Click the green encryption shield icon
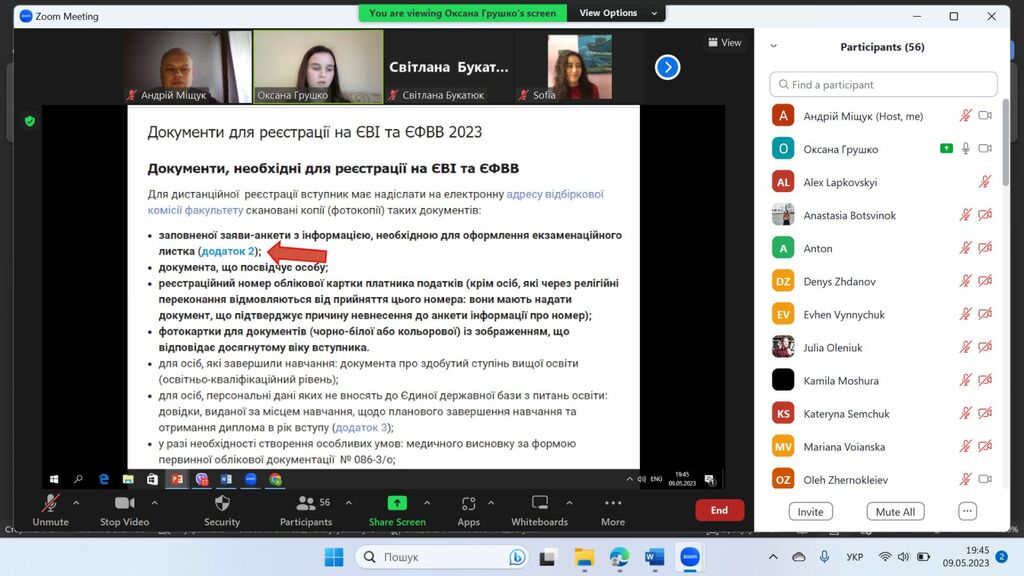 click(x=30, y=121)
